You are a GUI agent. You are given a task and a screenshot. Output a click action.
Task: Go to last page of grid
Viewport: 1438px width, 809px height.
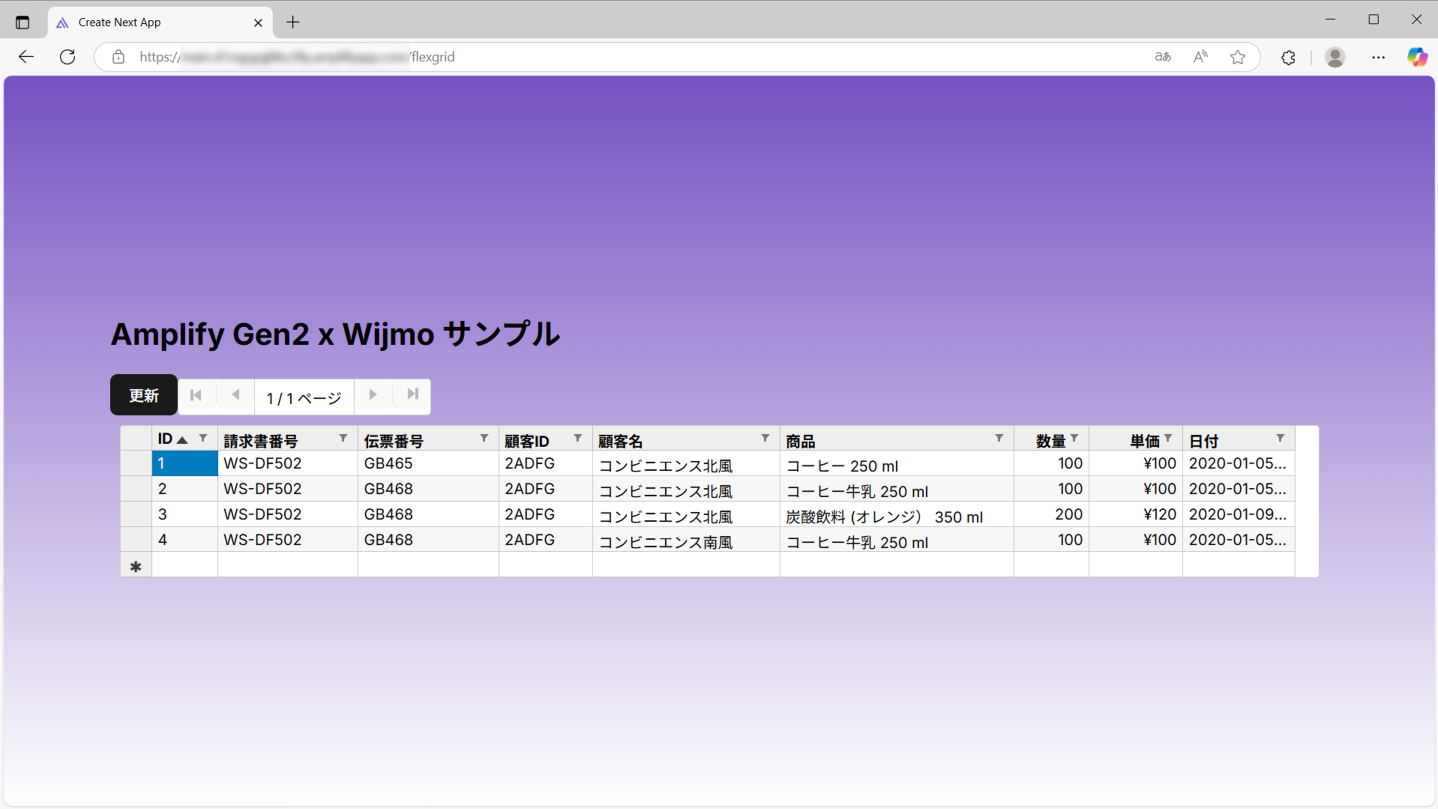click(412, 396)
